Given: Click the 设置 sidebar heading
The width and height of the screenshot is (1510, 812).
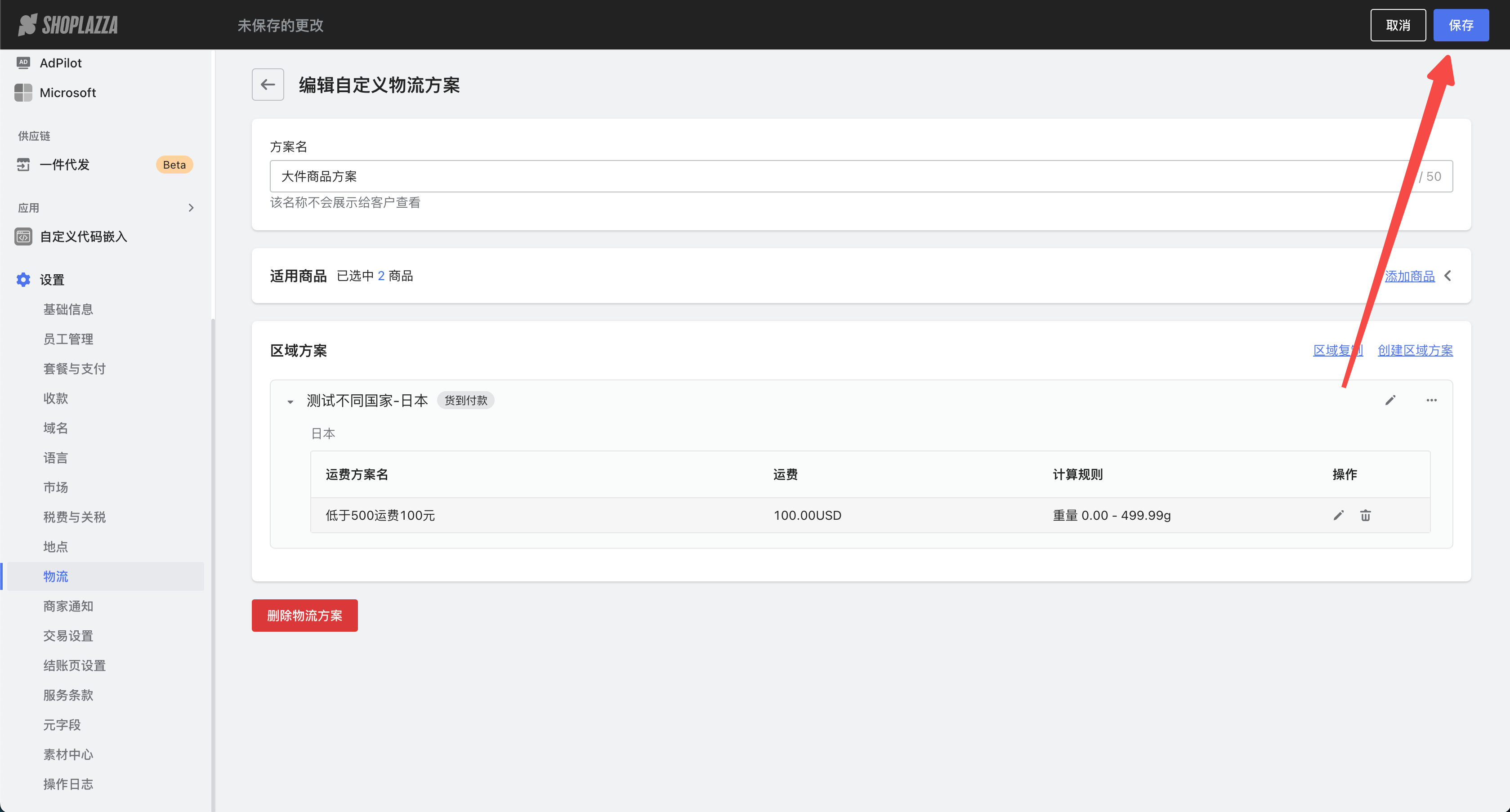Looking at the screenshot, I should 52,280.
